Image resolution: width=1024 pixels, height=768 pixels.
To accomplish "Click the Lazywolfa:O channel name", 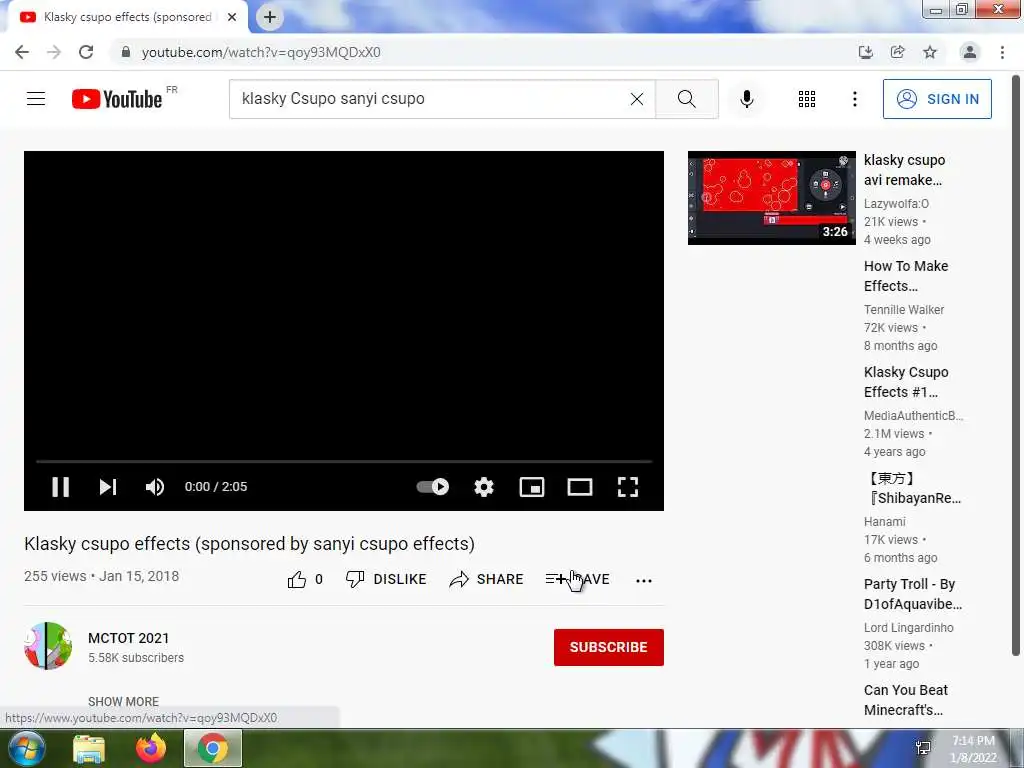I will pyautogui.click(x=896, y=204).
